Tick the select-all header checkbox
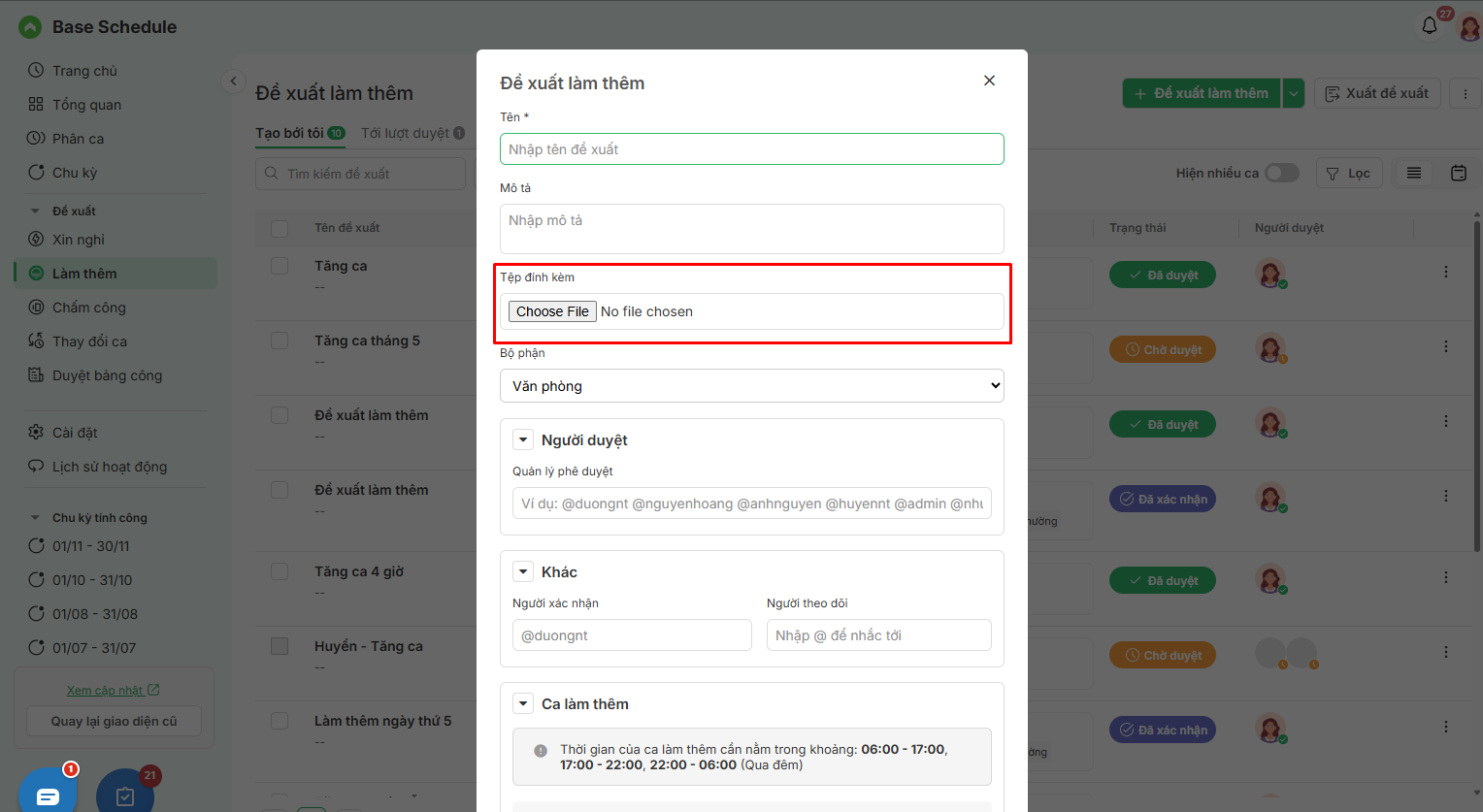The width and height of the screenshot is (1483, 812). 280,229
